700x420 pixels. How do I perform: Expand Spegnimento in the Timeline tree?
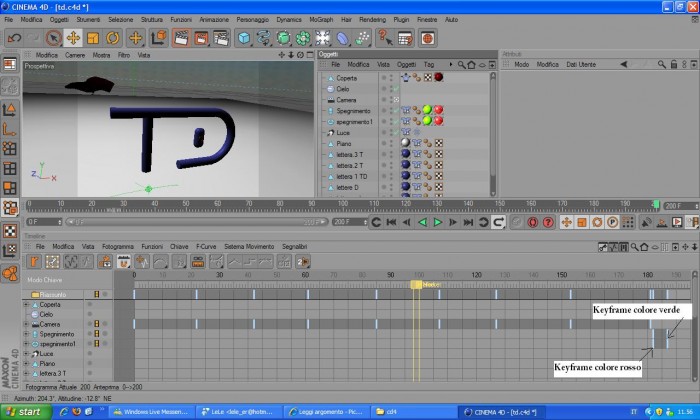click(26, 334)
